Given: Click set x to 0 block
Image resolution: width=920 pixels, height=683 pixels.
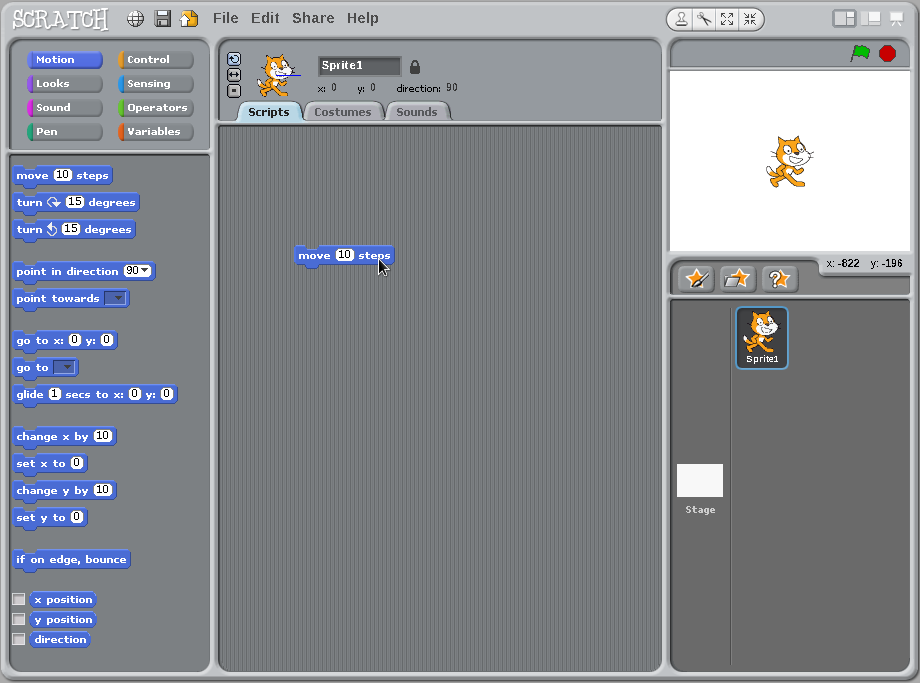Looking at the screenshot, I should 50,463.
